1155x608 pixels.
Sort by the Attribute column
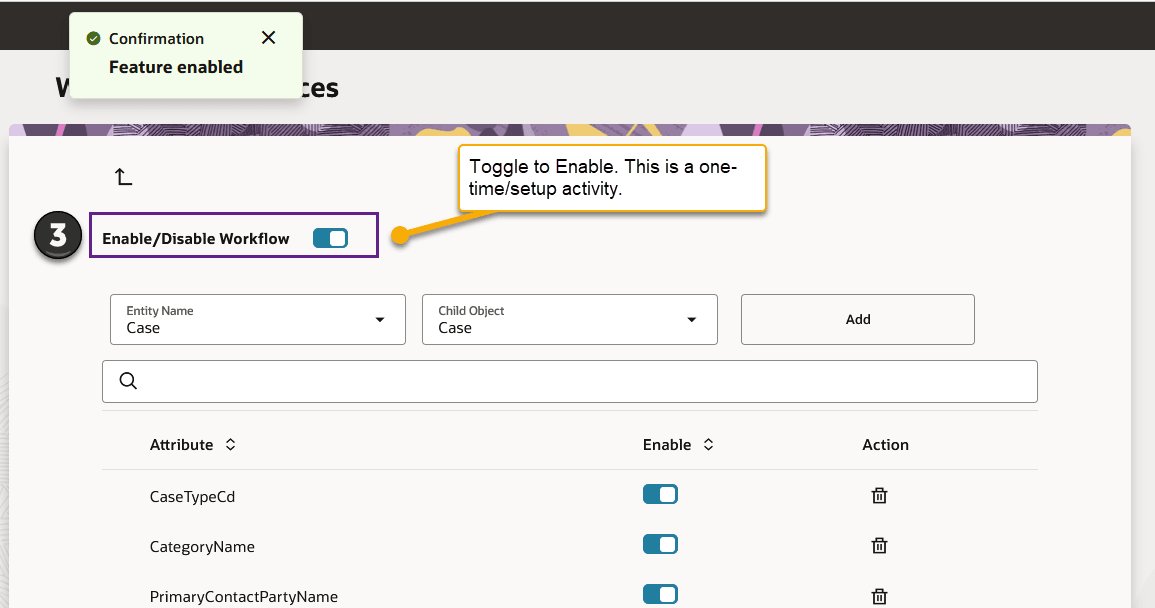(x=230, y=445)
